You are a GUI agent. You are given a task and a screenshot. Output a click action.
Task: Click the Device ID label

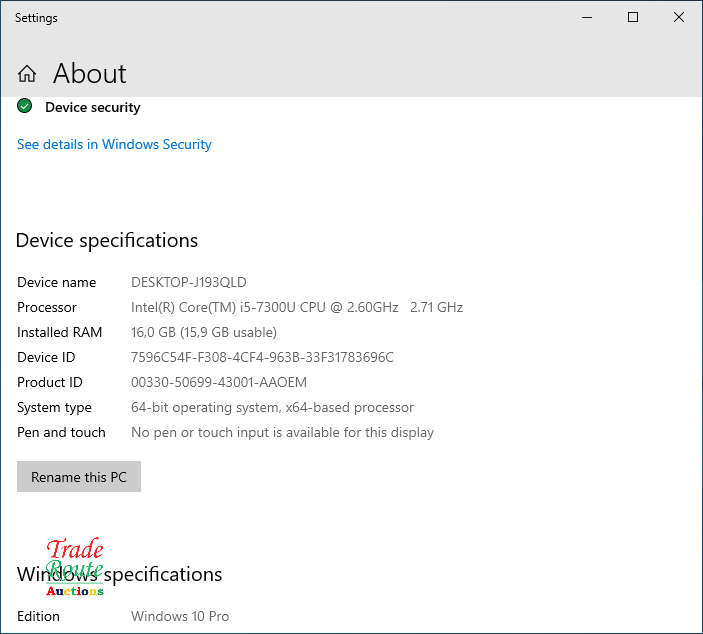(46, 357)
